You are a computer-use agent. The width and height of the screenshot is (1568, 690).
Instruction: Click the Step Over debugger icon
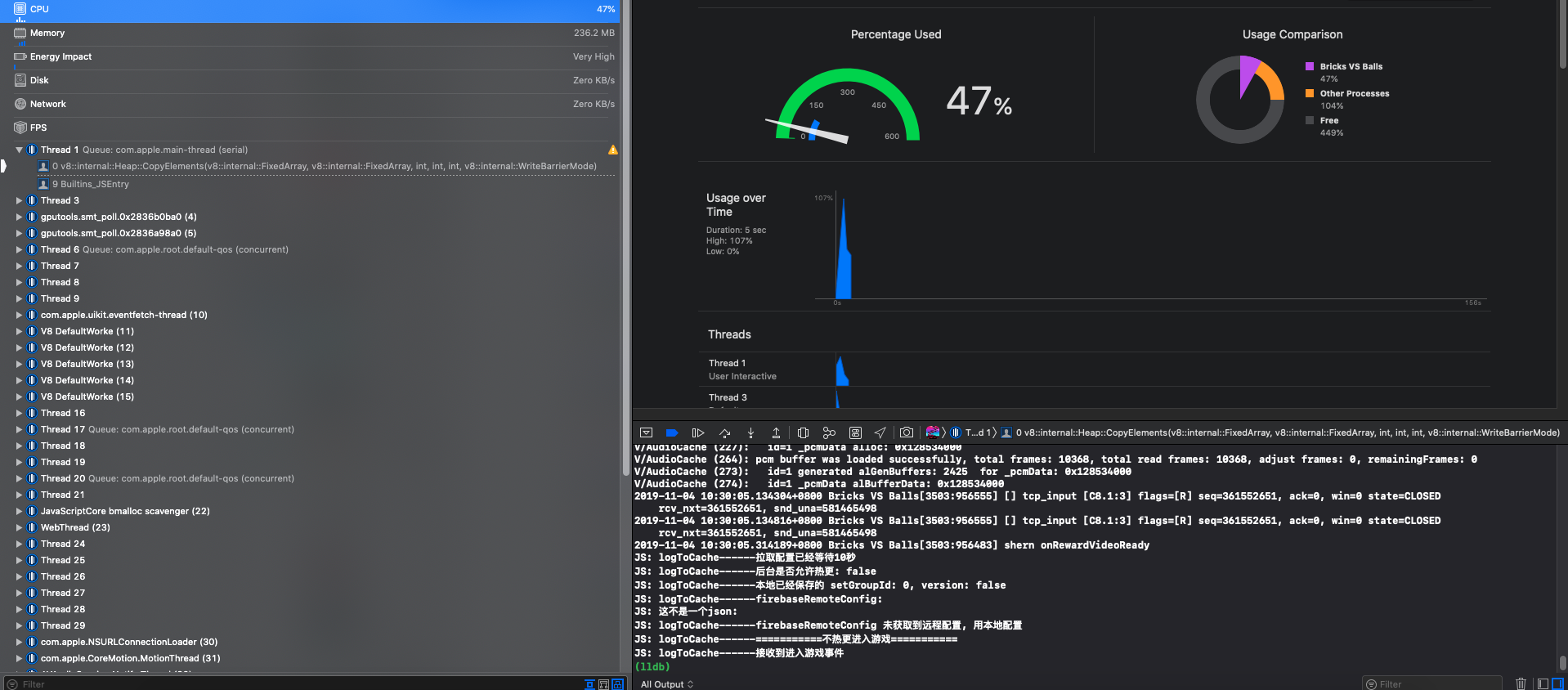(724, 432)
